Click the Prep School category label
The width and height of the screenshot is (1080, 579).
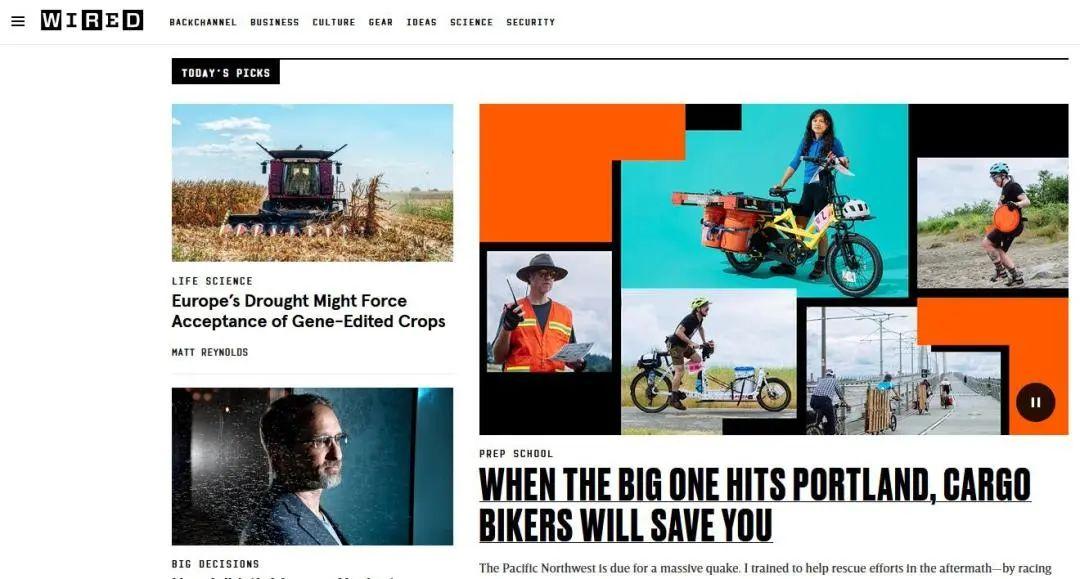pyautogui.click(x=517, y=454)
